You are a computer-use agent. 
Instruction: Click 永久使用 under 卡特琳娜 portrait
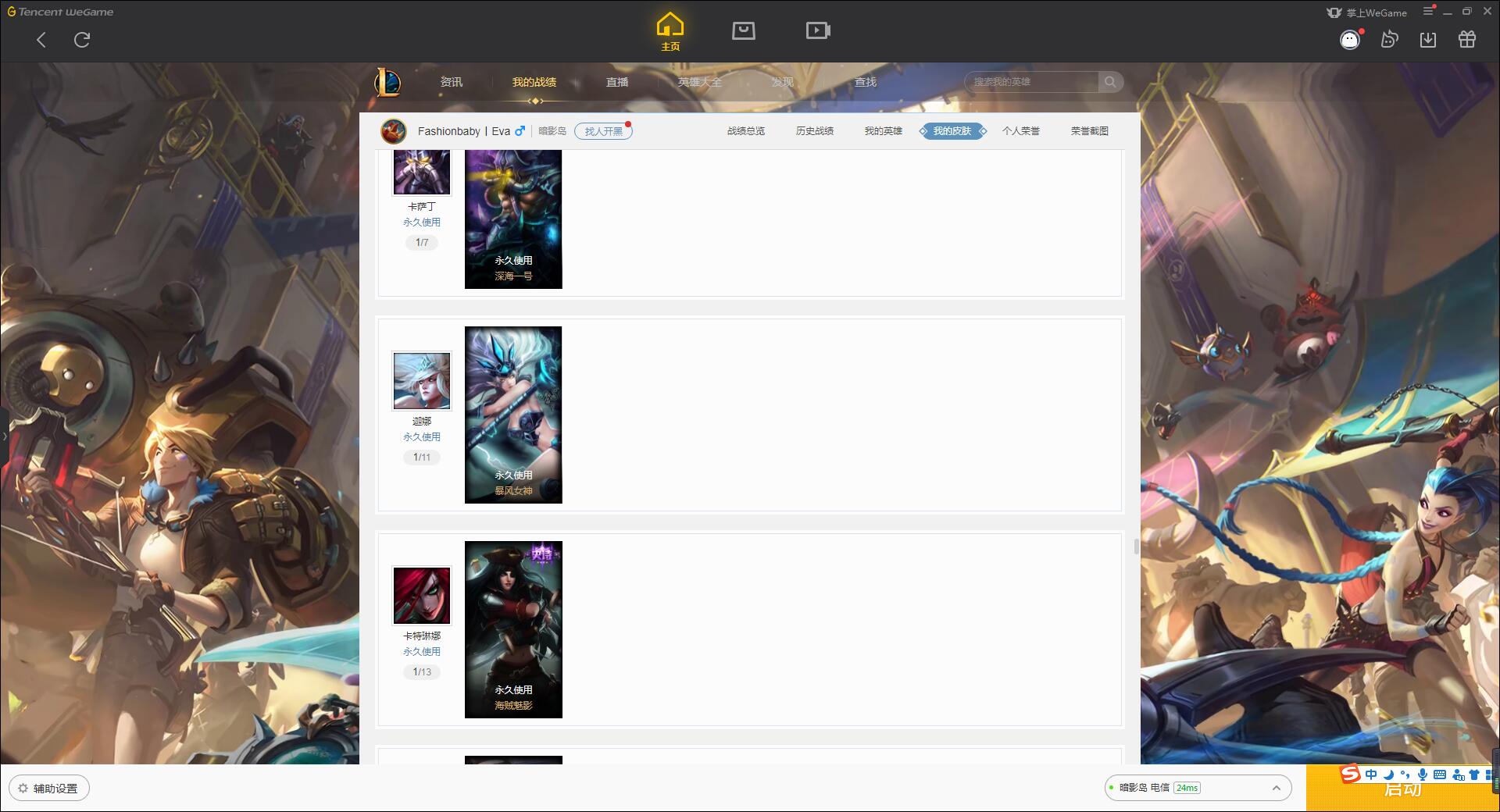tap(422, 652)
